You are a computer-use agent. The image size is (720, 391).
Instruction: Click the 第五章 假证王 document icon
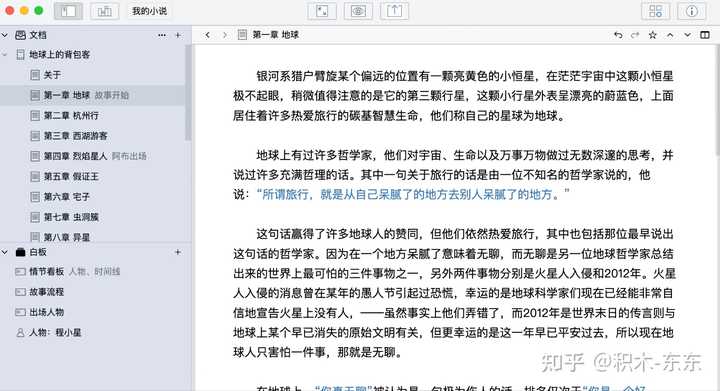point(35,176)
